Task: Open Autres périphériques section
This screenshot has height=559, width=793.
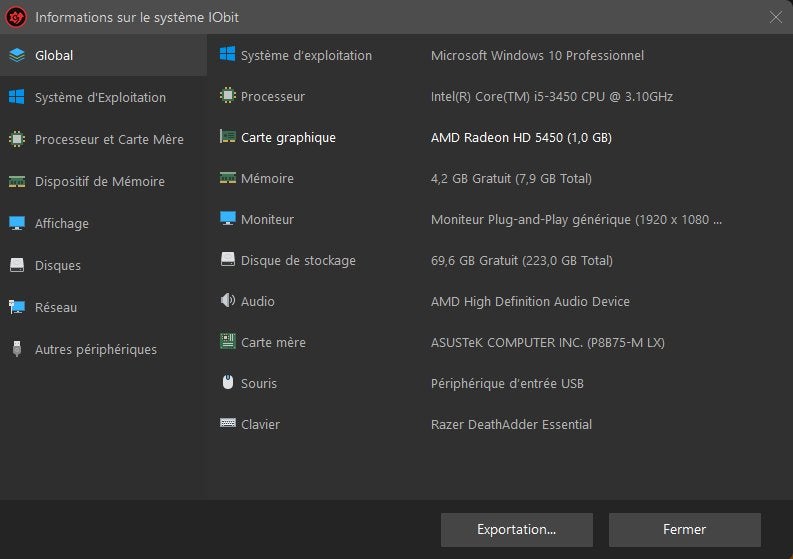Action: tap(103, 349)
